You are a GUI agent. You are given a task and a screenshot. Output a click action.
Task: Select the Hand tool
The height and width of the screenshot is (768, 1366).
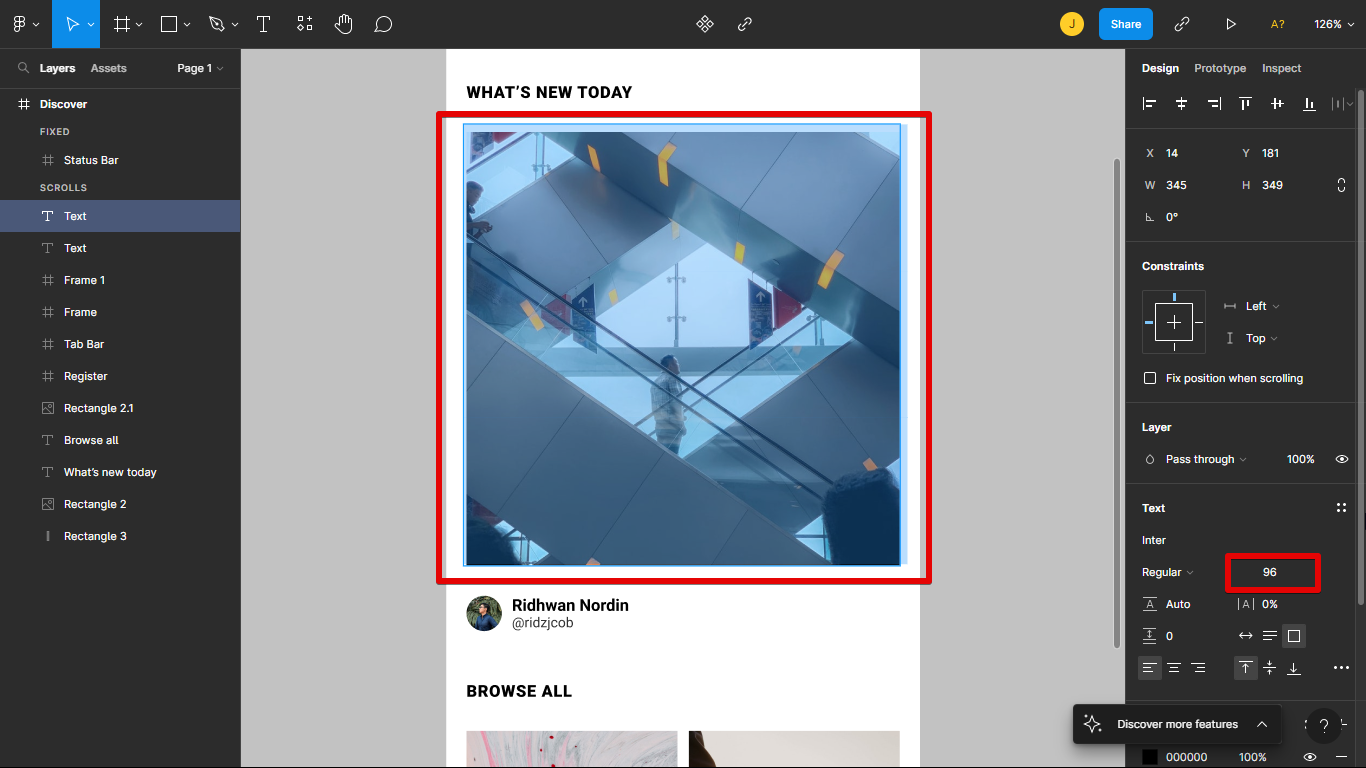(x=344, y=24)
